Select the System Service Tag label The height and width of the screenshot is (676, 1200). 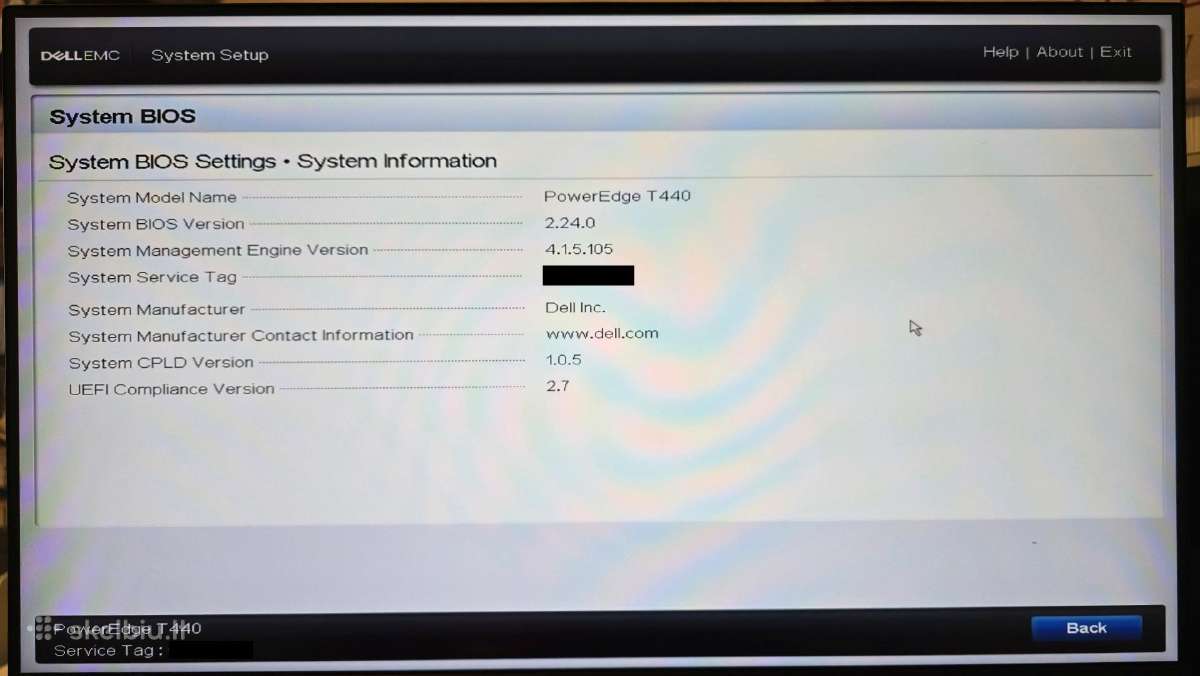coord(152,277)
